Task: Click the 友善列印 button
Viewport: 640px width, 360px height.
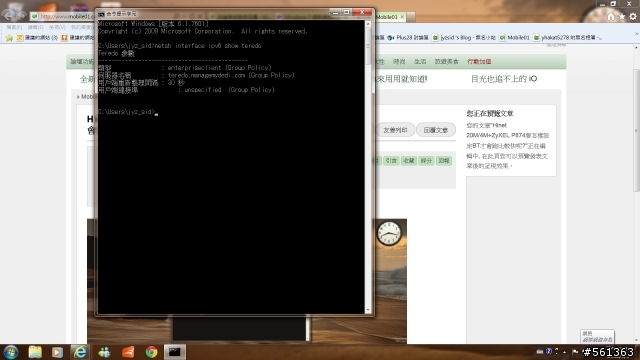Action: pos(395,130)
